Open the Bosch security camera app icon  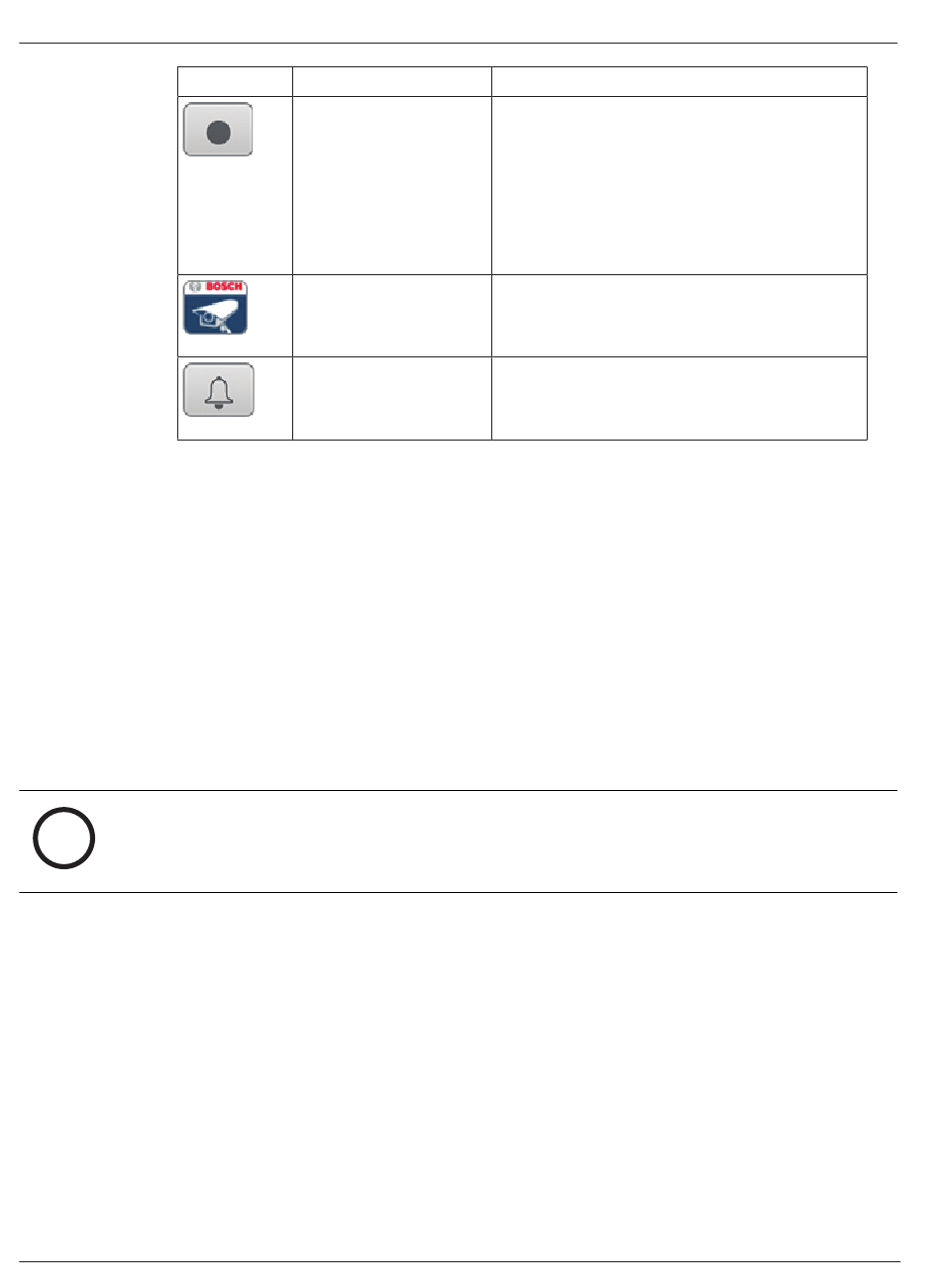click(216, 308)
